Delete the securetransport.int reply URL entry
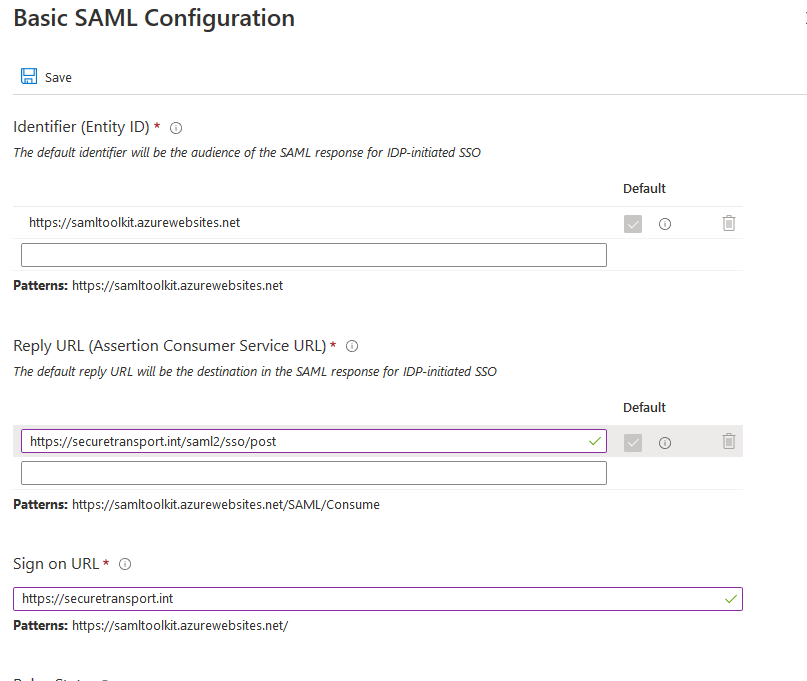 [x=729, y=441]
